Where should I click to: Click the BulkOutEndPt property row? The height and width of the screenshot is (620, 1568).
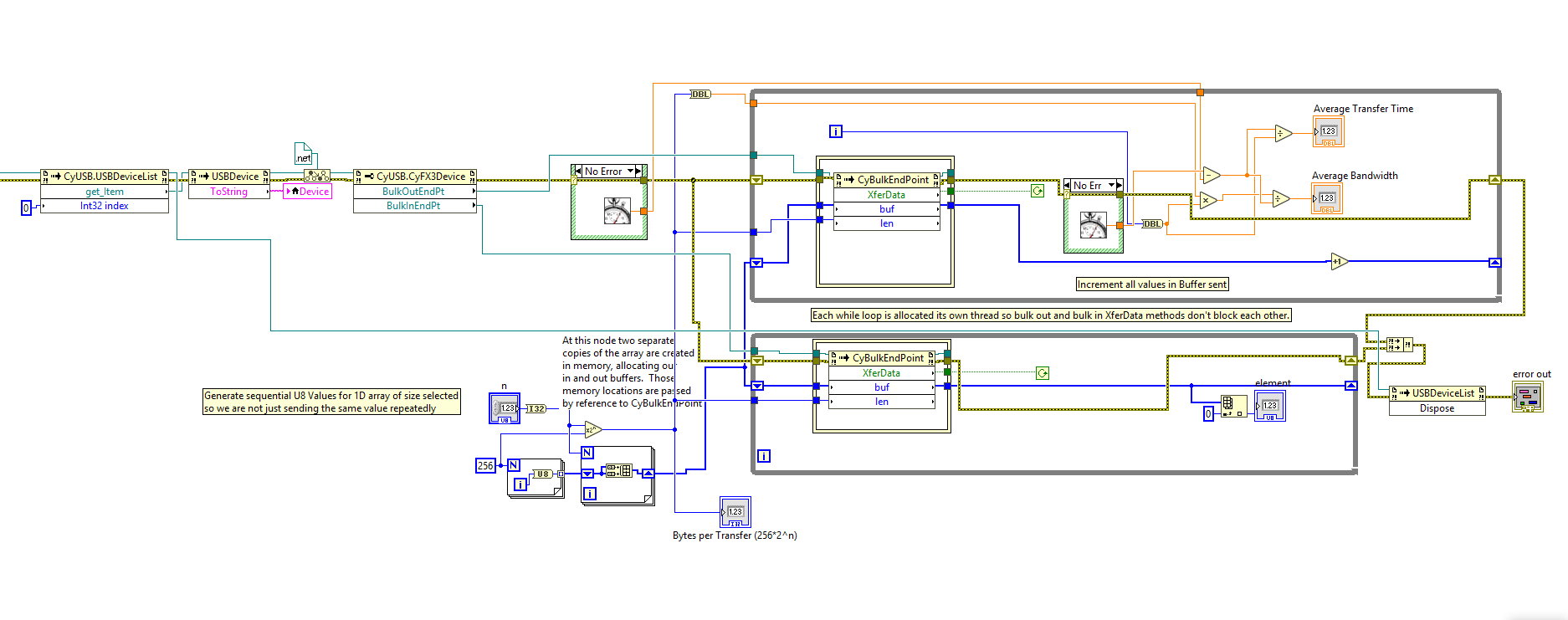415,192
